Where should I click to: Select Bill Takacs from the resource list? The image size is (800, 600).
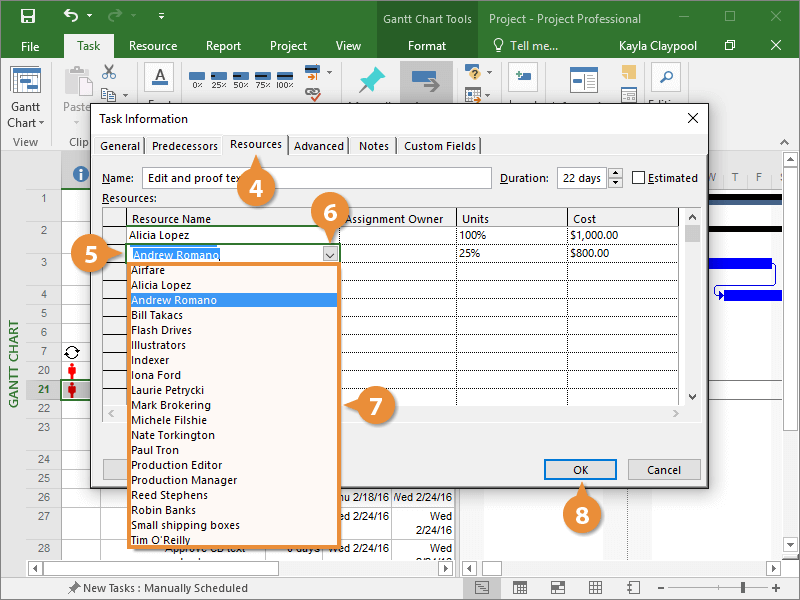click(x=157, y=315)
